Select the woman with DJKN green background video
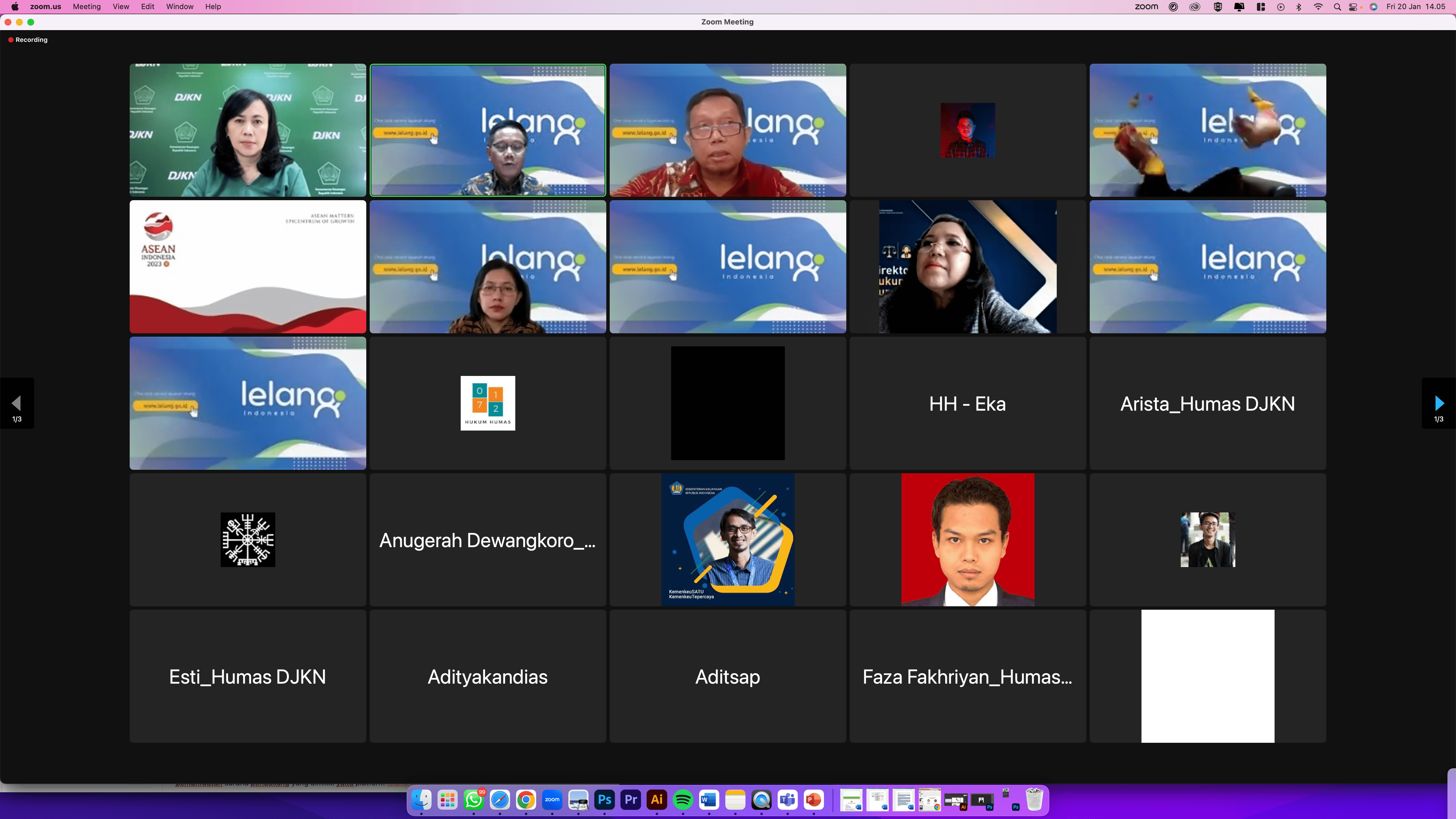Screen dimensions: 1456x819 tap(248, 130)
